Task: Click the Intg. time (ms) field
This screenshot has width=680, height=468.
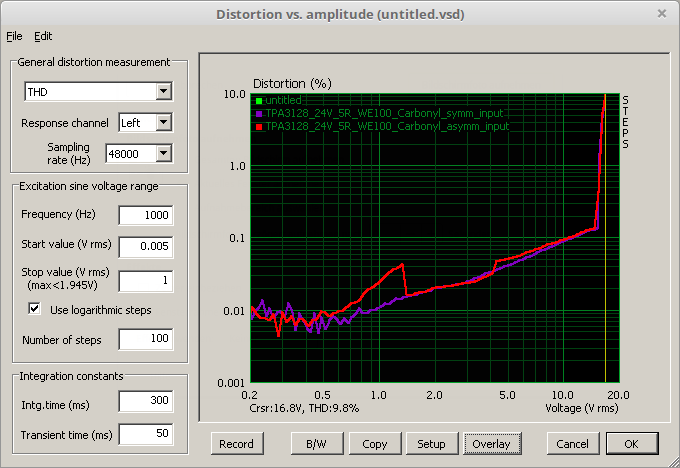Action: point(145,402)
